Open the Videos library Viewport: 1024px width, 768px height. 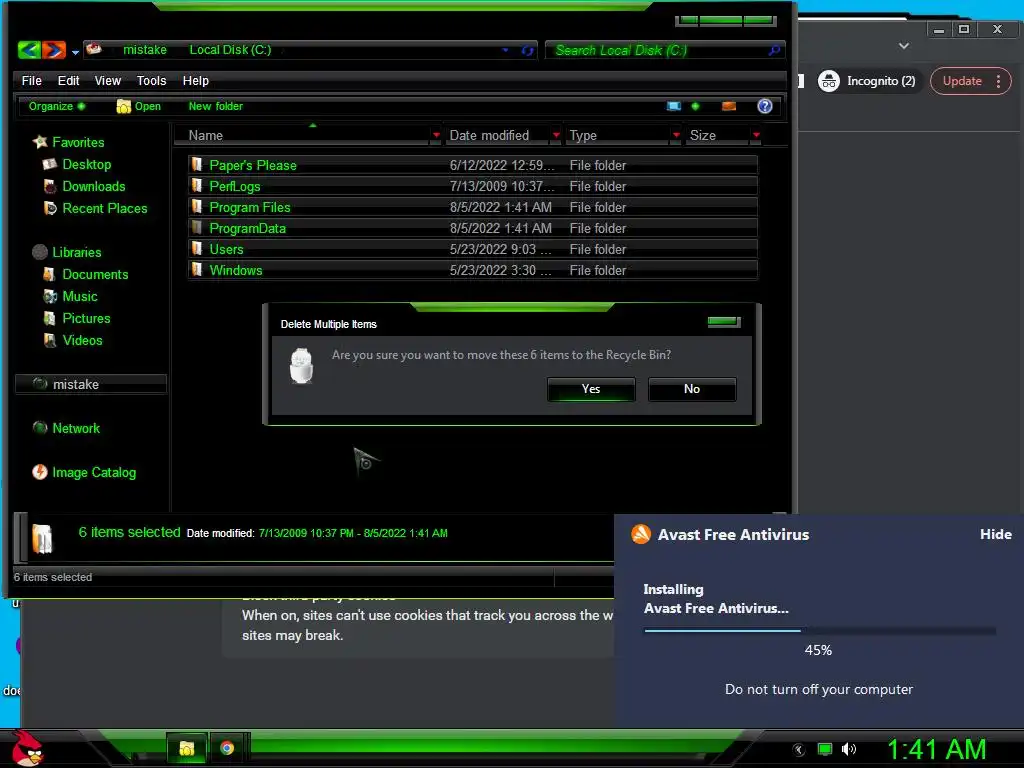pyautogui.click(x=72, y=340)
